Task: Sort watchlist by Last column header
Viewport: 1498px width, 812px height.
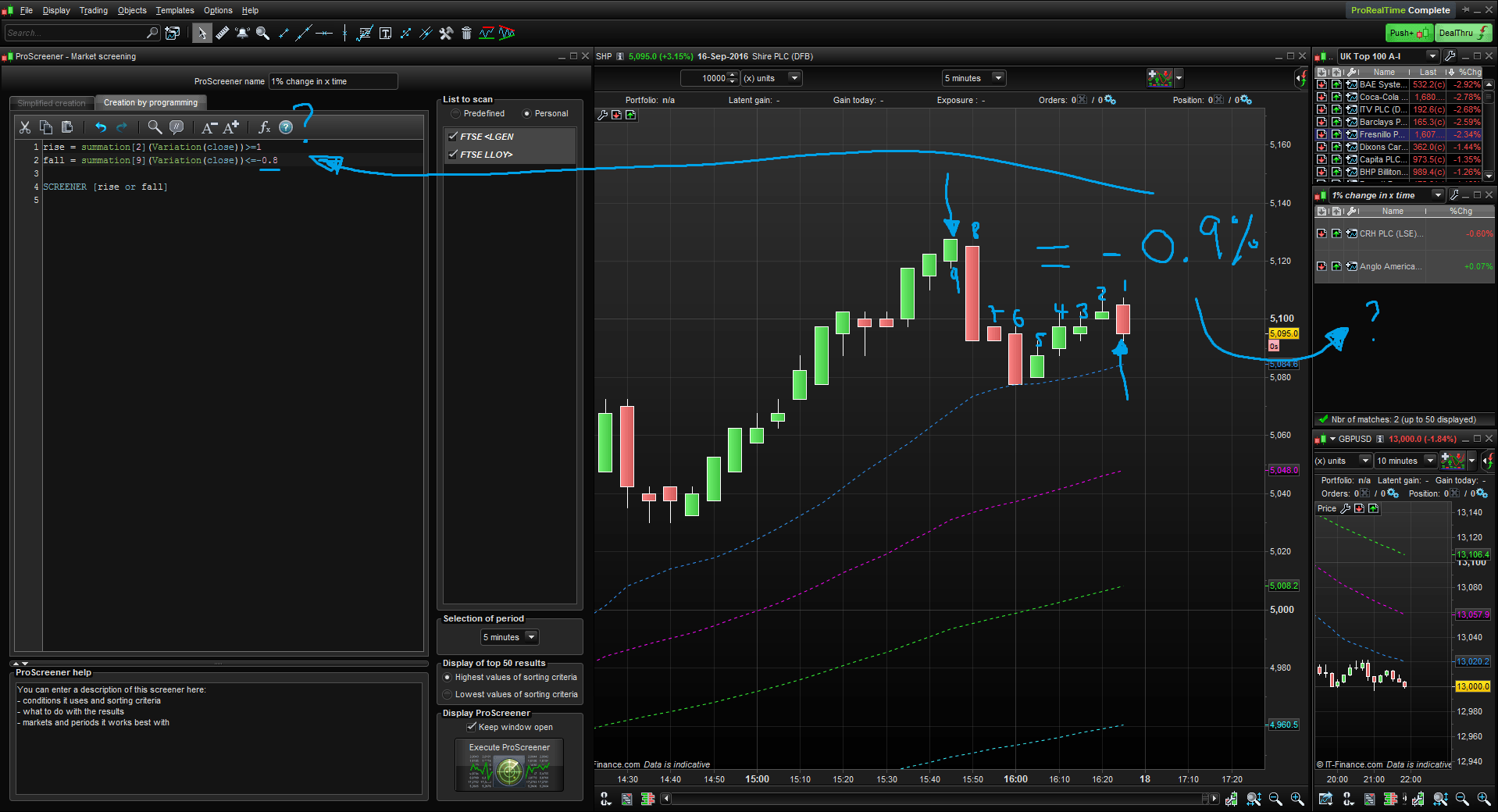Action: 1428,72
